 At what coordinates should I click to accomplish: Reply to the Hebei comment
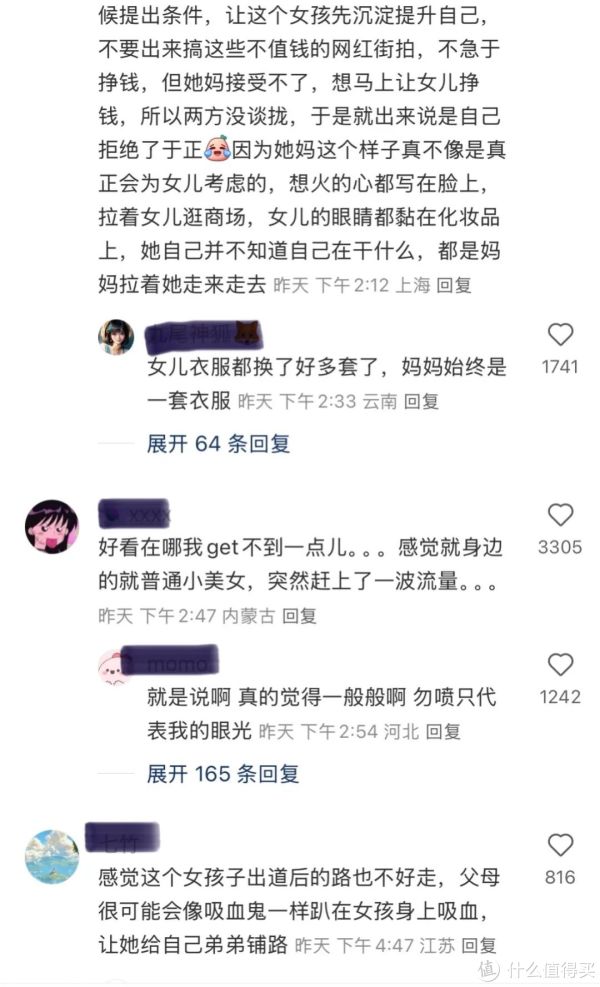tap(443, 731)
